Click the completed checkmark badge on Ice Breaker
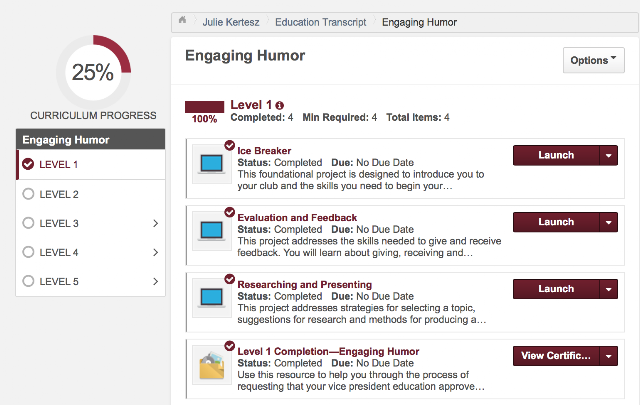Viewport: 640px width, 405px height. [230, 145]
